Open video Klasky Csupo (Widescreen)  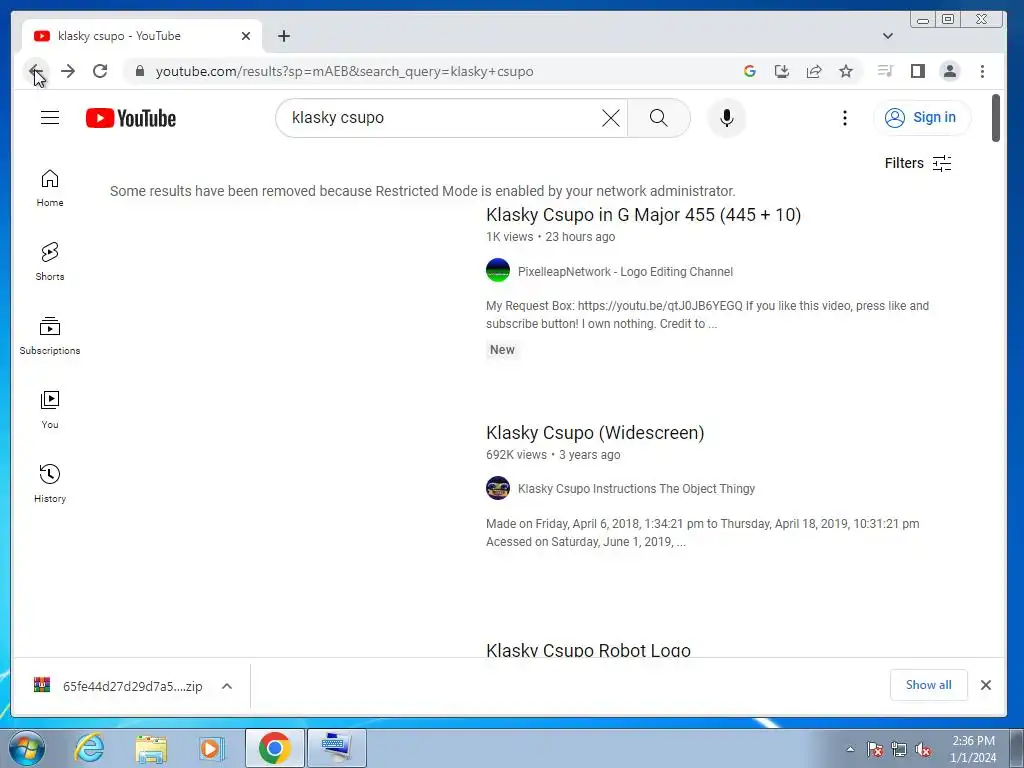pyautogui.click(x=595, y=433)
